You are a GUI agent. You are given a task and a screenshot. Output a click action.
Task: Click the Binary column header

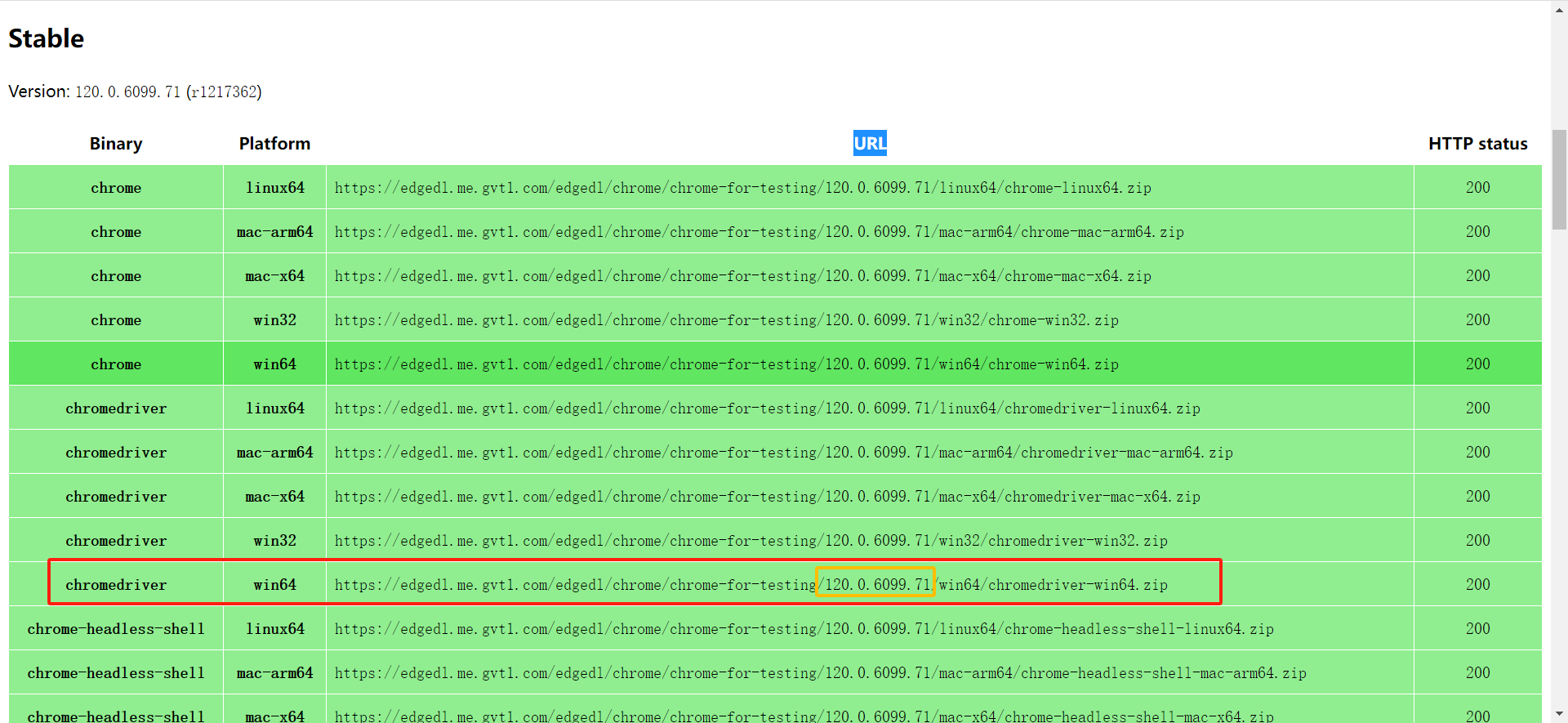point(116,144)
